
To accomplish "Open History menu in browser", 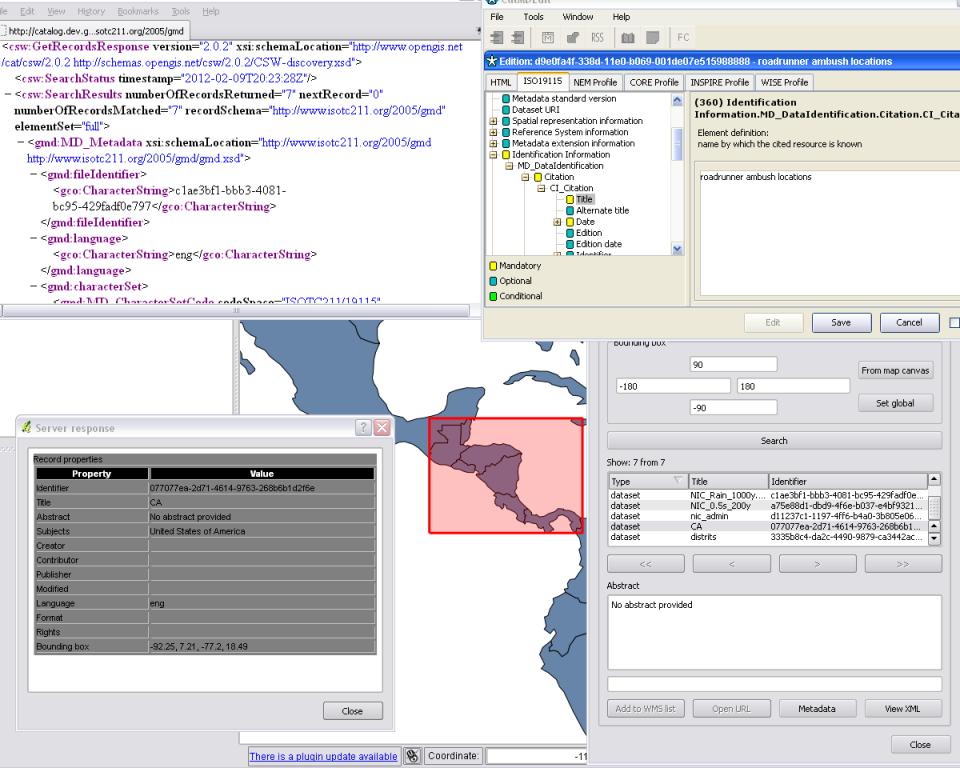I will pyautogui.click(x=91, y=12).
